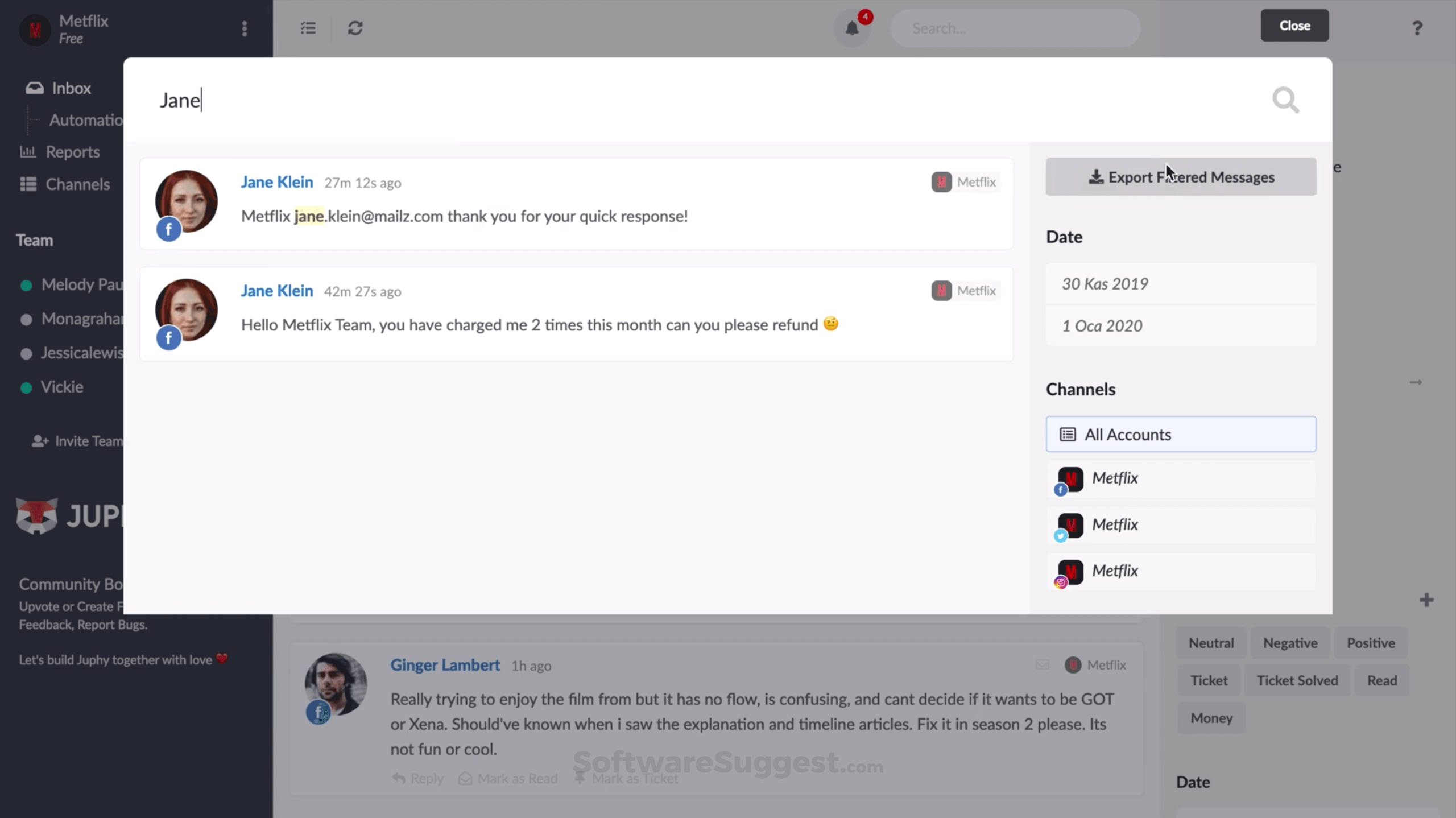Click the checklist icon in the top toolbar

tap(308, 28)
